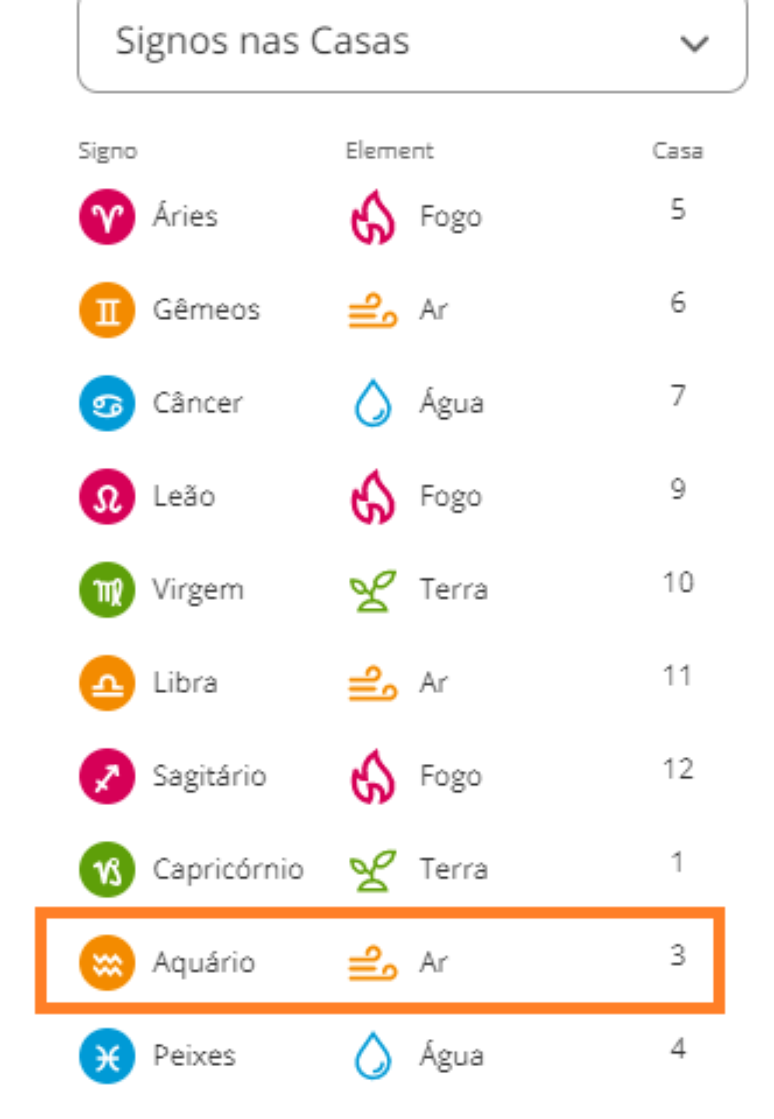Screen dimensions: 774x1119
Task: Click the Sagitário sign name
Action: [x=209, y=776]
